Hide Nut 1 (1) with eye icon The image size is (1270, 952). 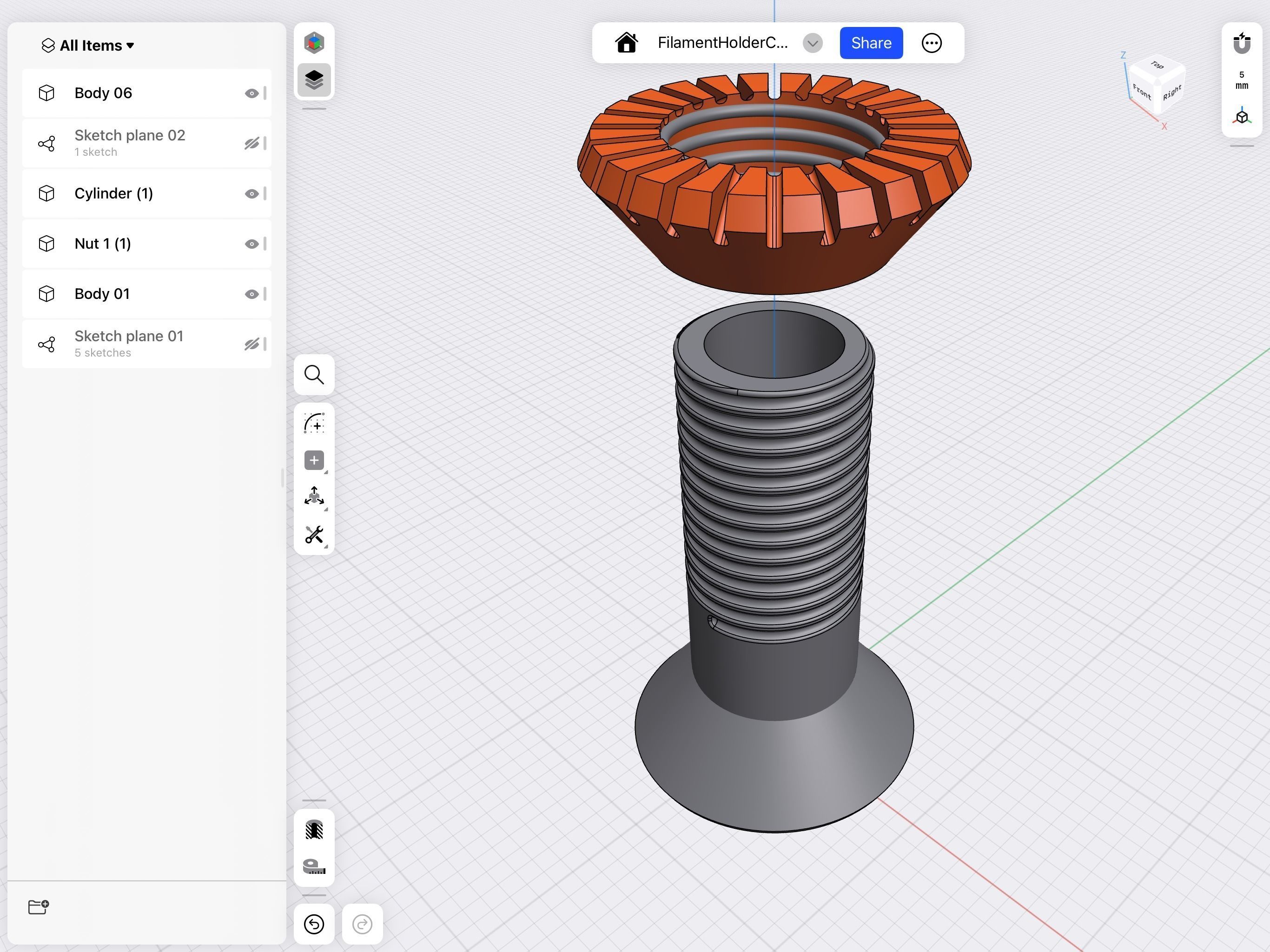coord(251,244)
